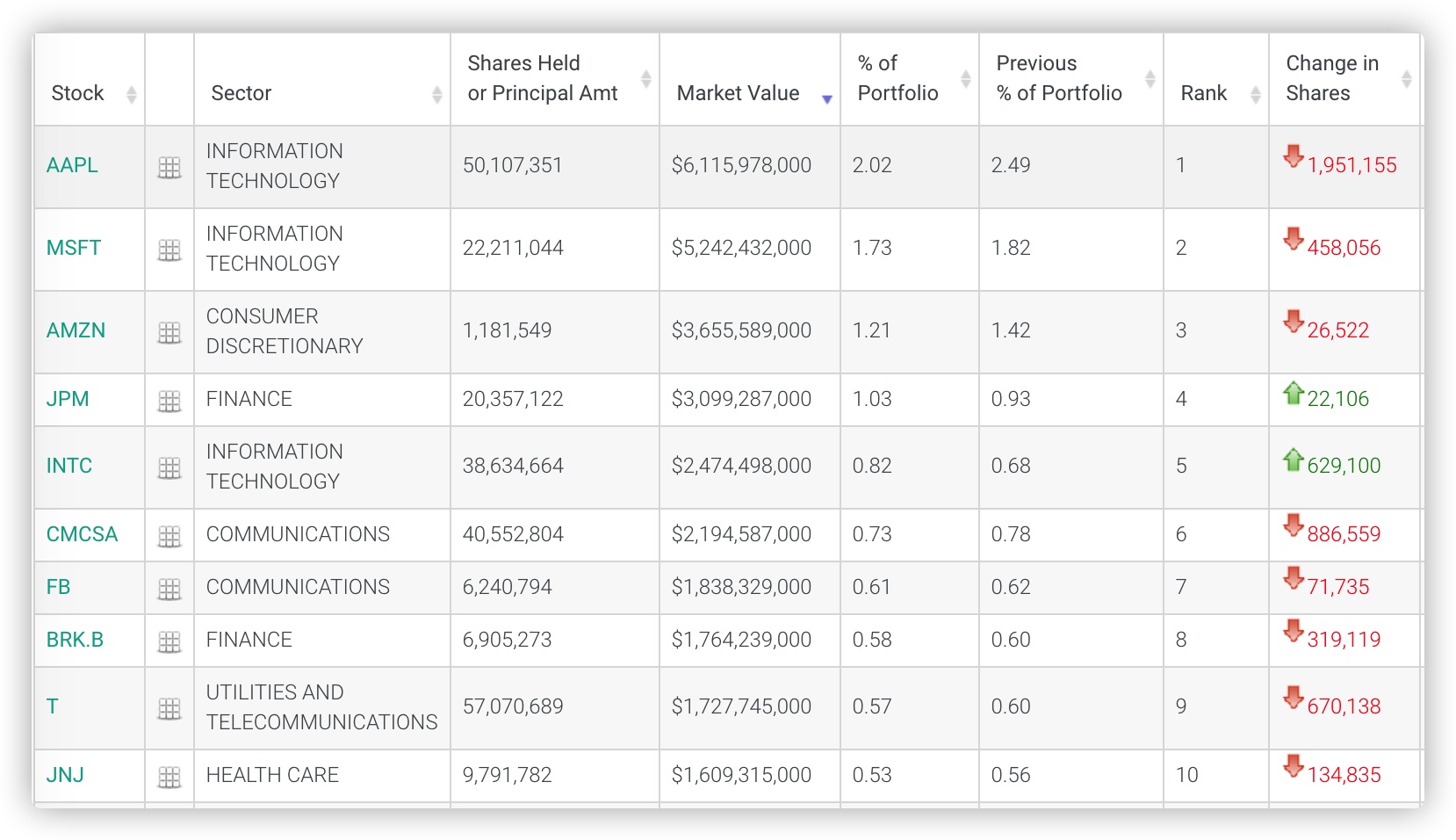Image resolution: width=1456 pixels, height=840 pixels.
Task: Open the BRK.B ticker link
Action: [75, 640]
